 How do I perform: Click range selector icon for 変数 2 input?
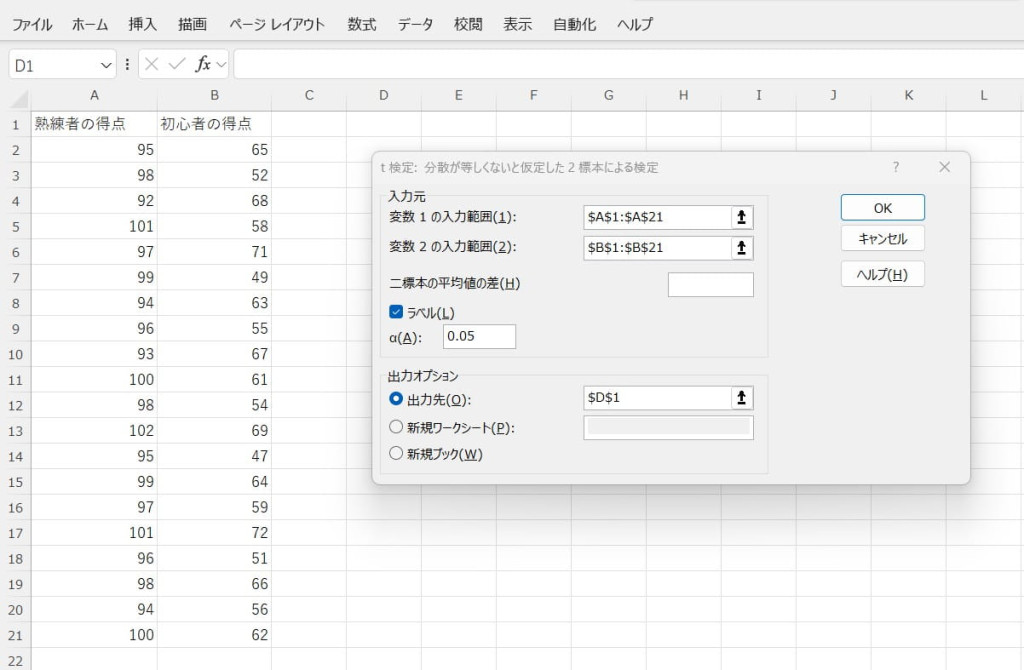[741, 247]
